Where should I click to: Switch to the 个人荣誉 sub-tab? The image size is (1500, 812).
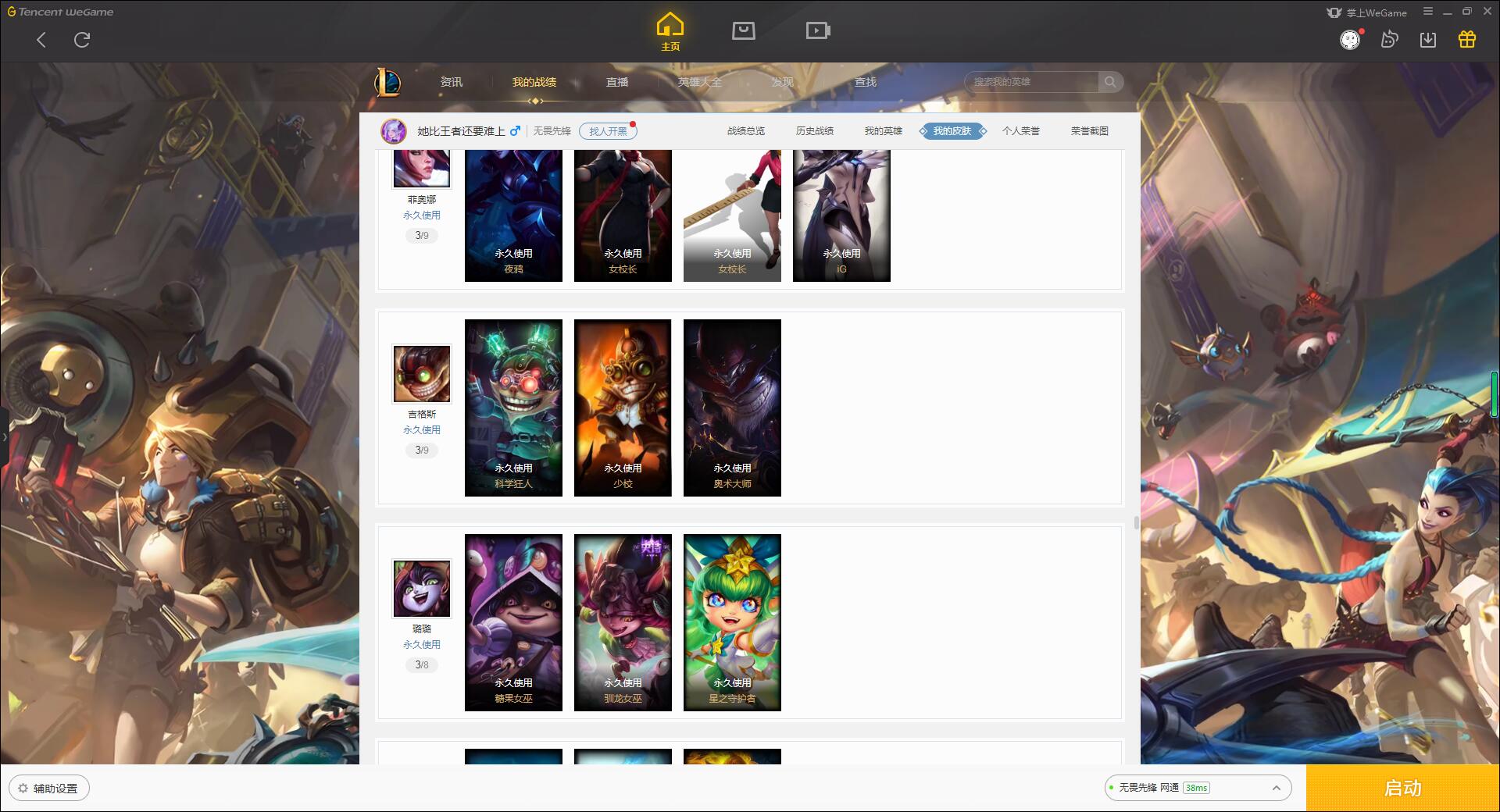tap(1021, 131)
